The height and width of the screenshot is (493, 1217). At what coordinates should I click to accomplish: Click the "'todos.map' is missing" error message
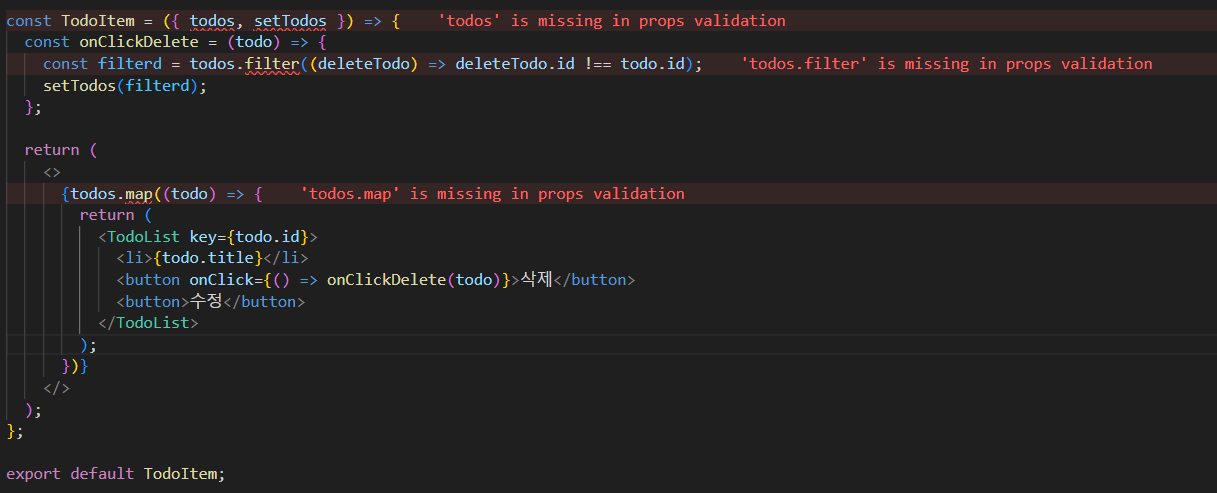pos(492,193)
